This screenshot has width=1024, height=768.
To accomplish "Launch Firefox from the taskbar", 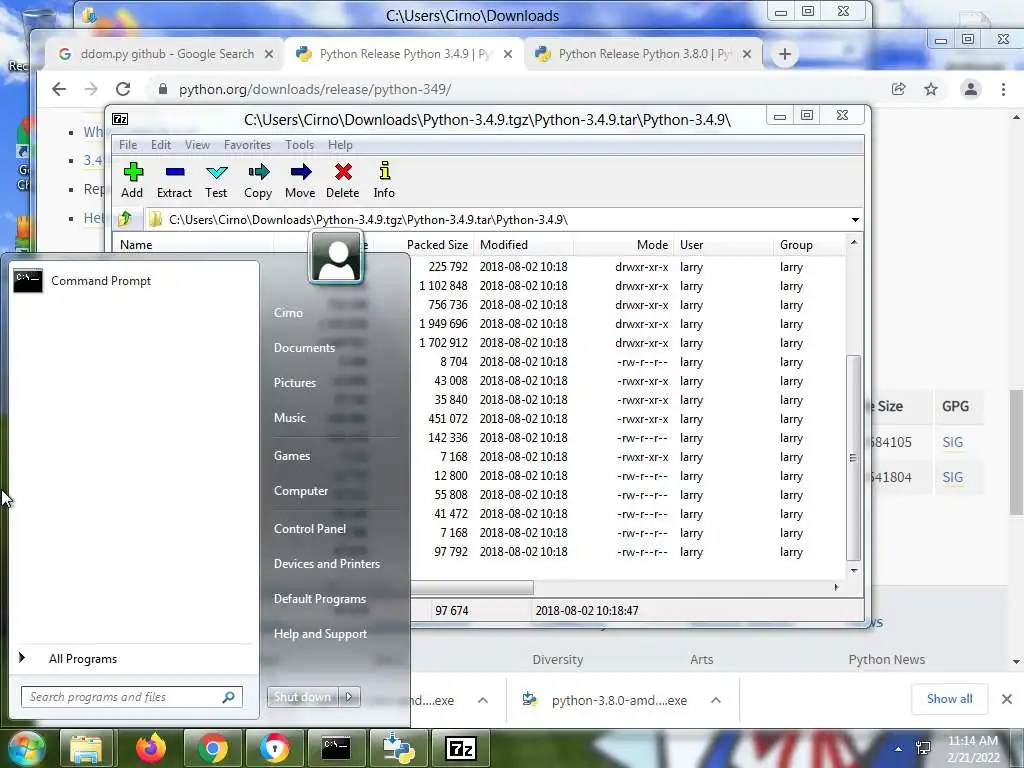I will pos(151,748).
